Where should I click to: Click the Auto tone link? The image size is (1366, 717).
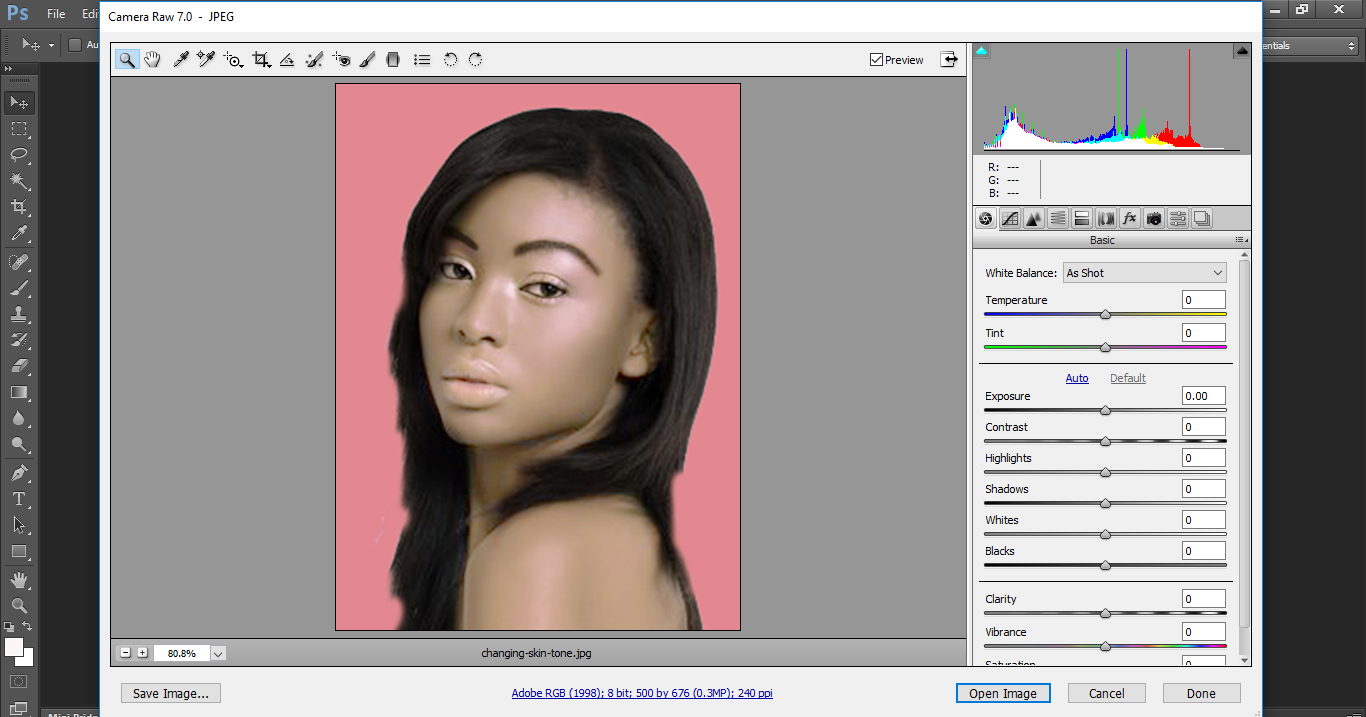(1077, 378)
